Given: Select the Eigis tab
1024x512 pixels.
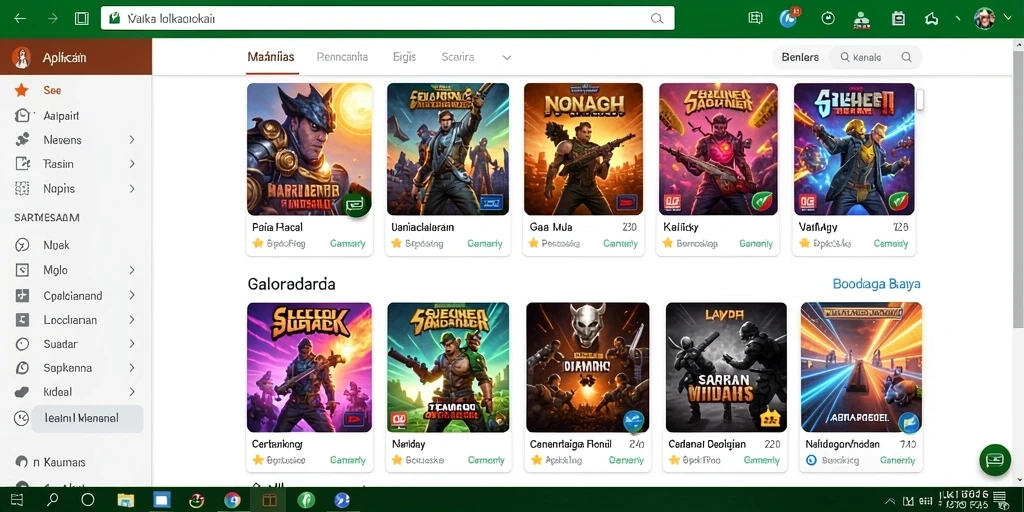Looking at the screenshot, I should pyautogui.click(x=404, y=57).
